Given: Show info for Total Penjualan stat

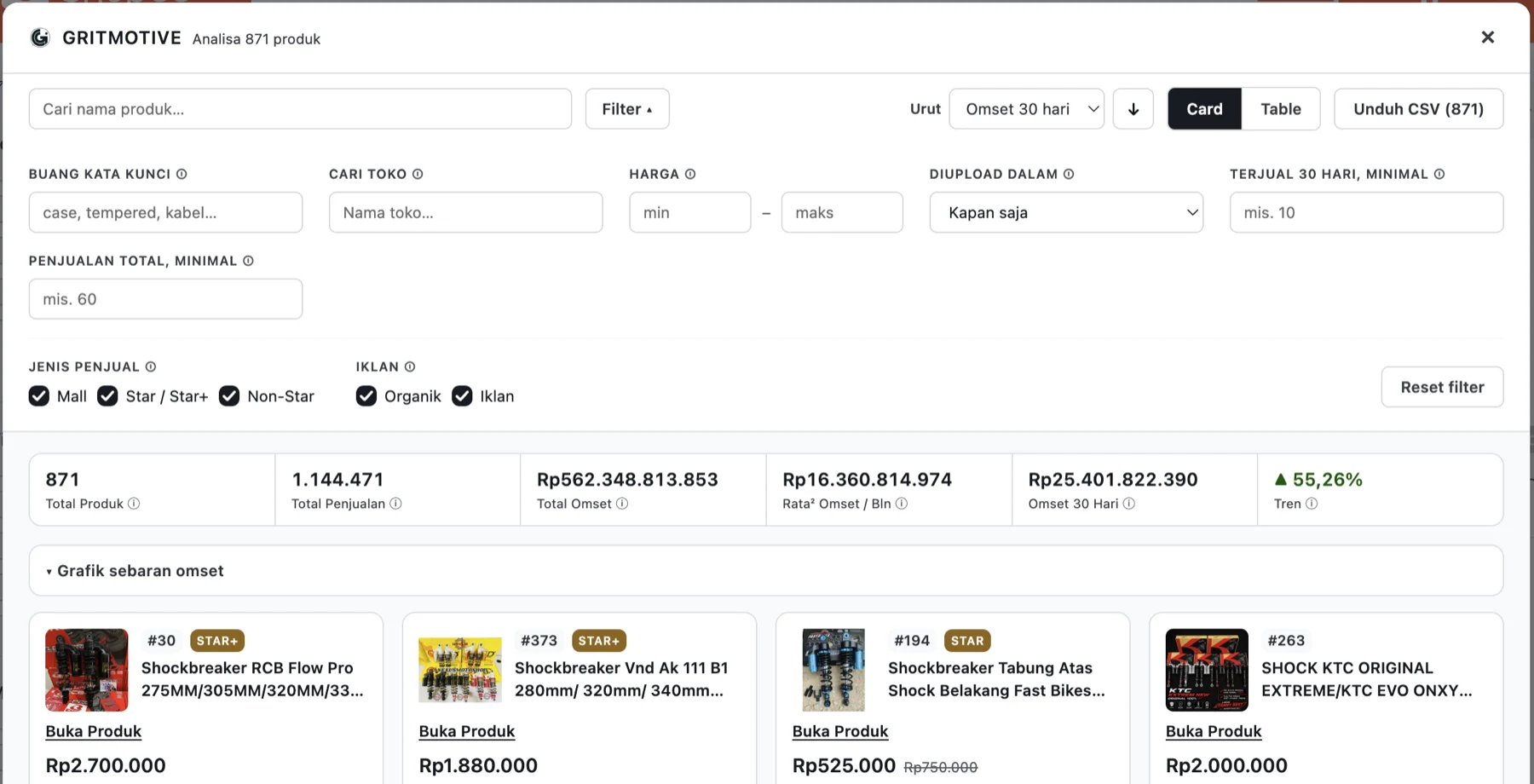Looking at the screenshot, I should click(x=395, y=504).
